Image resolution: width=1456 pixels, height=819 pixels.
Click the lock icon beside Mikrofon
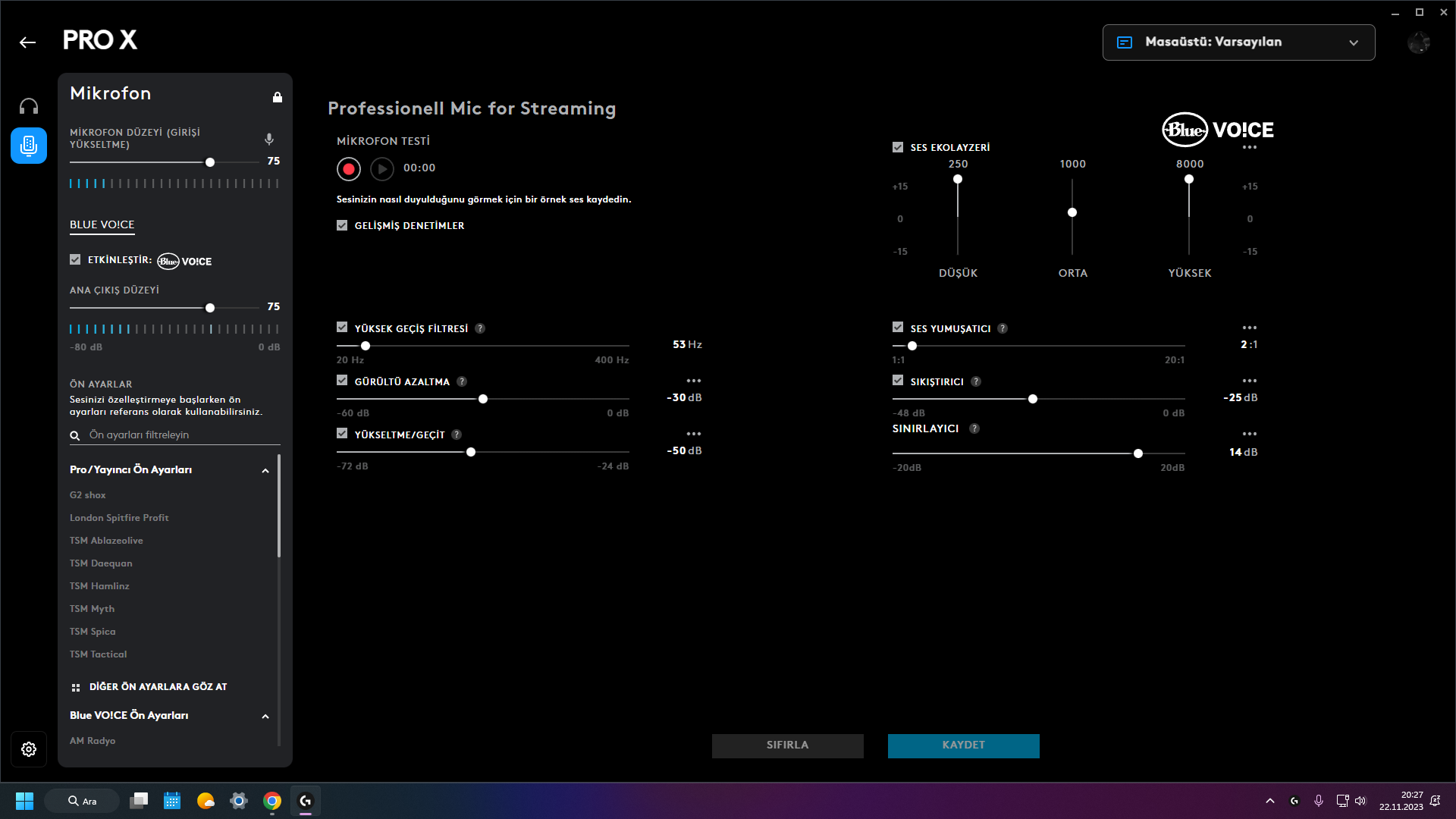click(x=278, y=97)
